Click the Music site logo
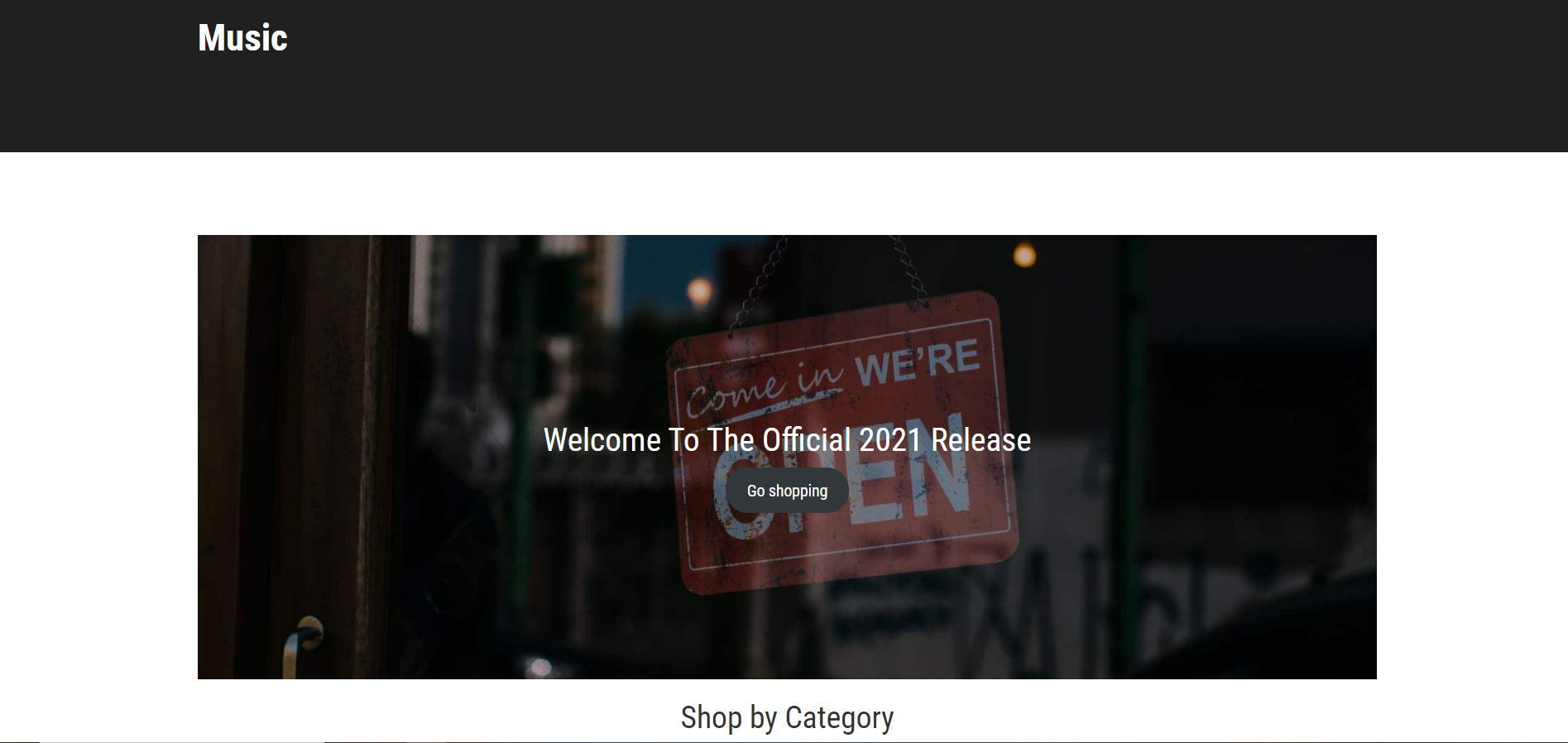The image size is (1568, 743). pyautogui.click(x=242, y=38)
